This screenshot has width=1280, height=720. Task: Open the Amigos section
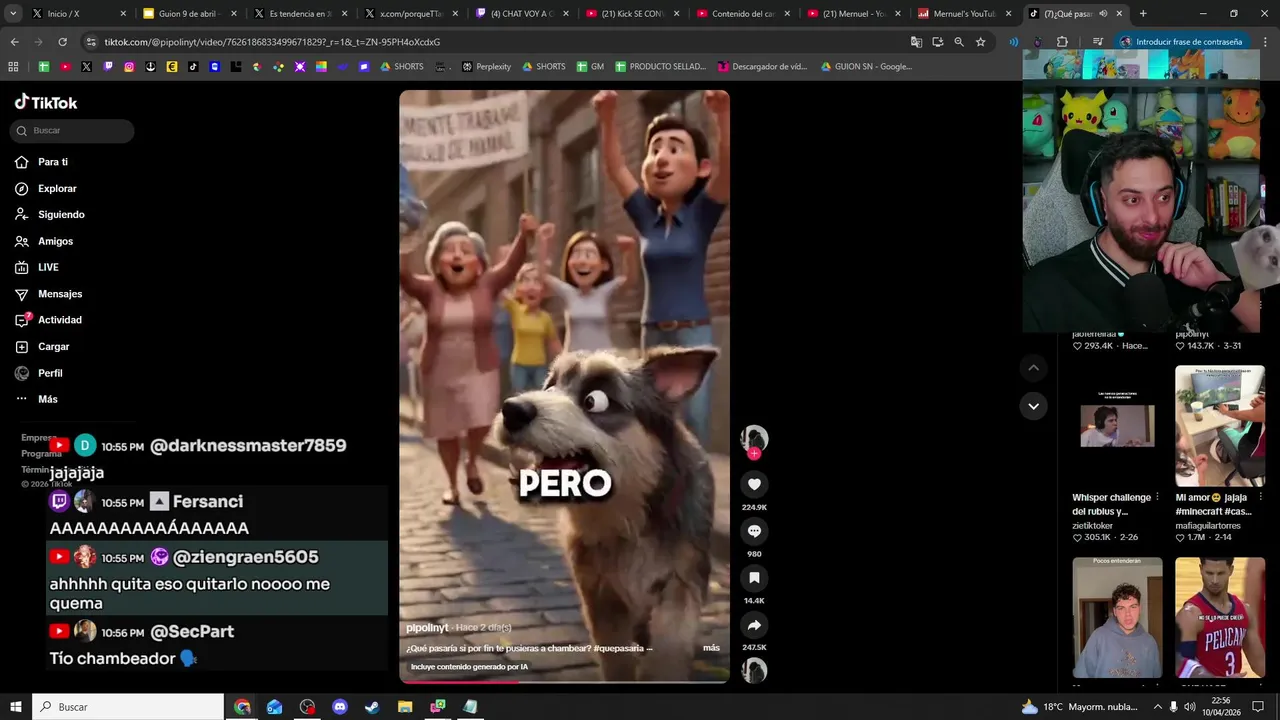pyautogui.click(x=43, y=241)
